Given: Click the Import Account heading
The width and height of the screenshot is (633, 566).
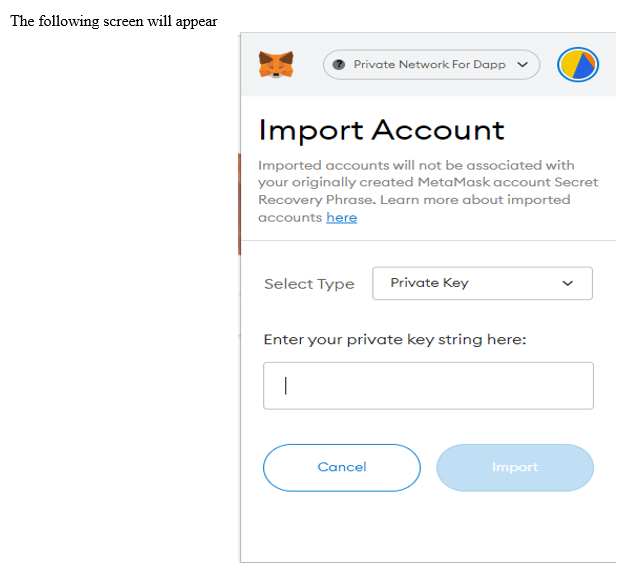Looking at the screenshot, I should coord(381,130).
